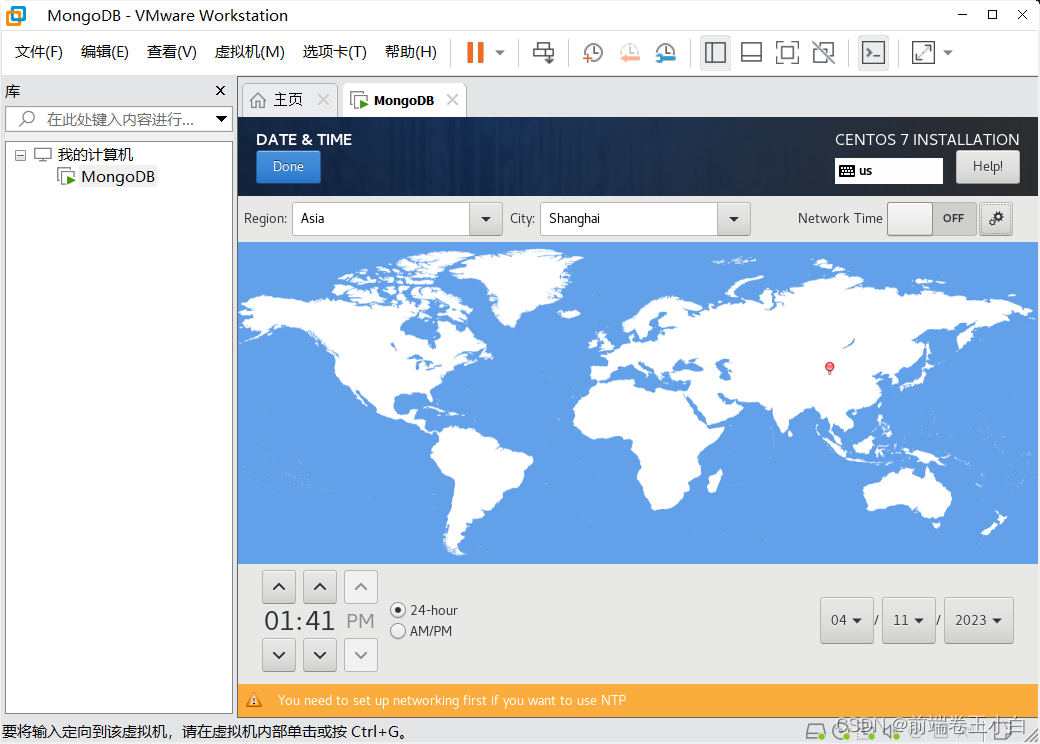Close the library panel
1040x744 pixels.
220,91
